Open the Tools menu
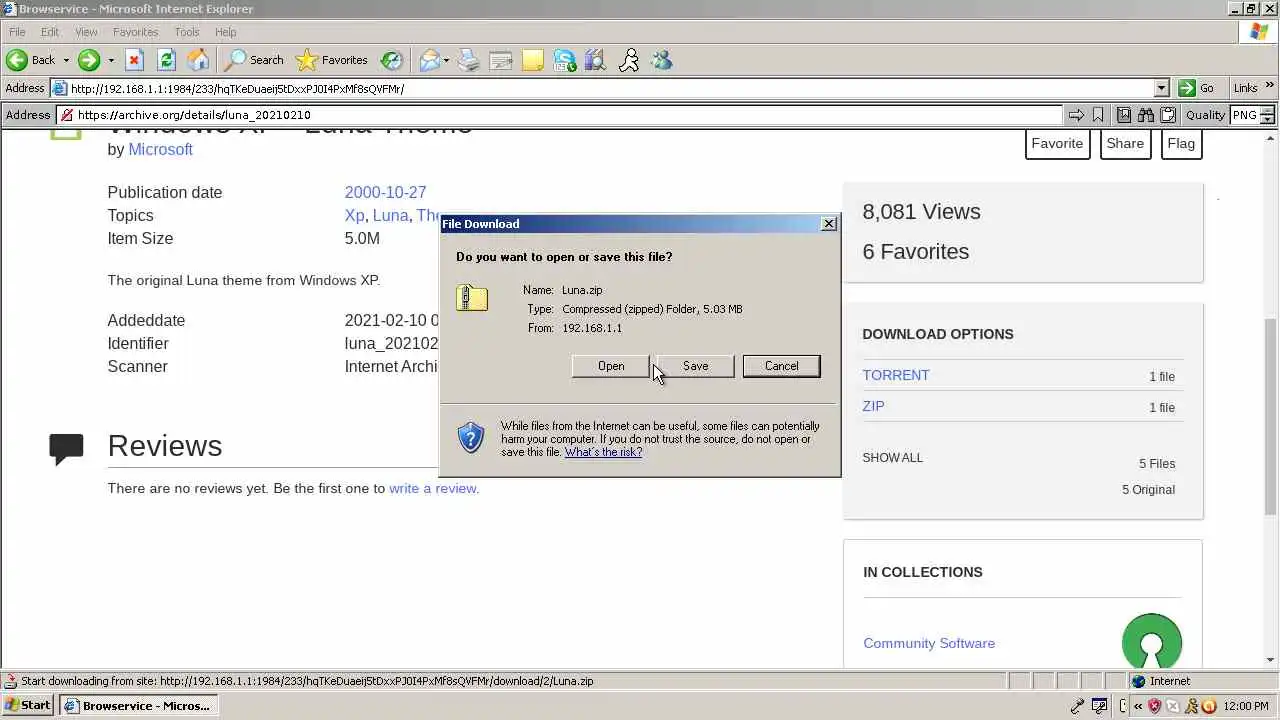This screenshot has height=720, width=1280. point(187,32)
